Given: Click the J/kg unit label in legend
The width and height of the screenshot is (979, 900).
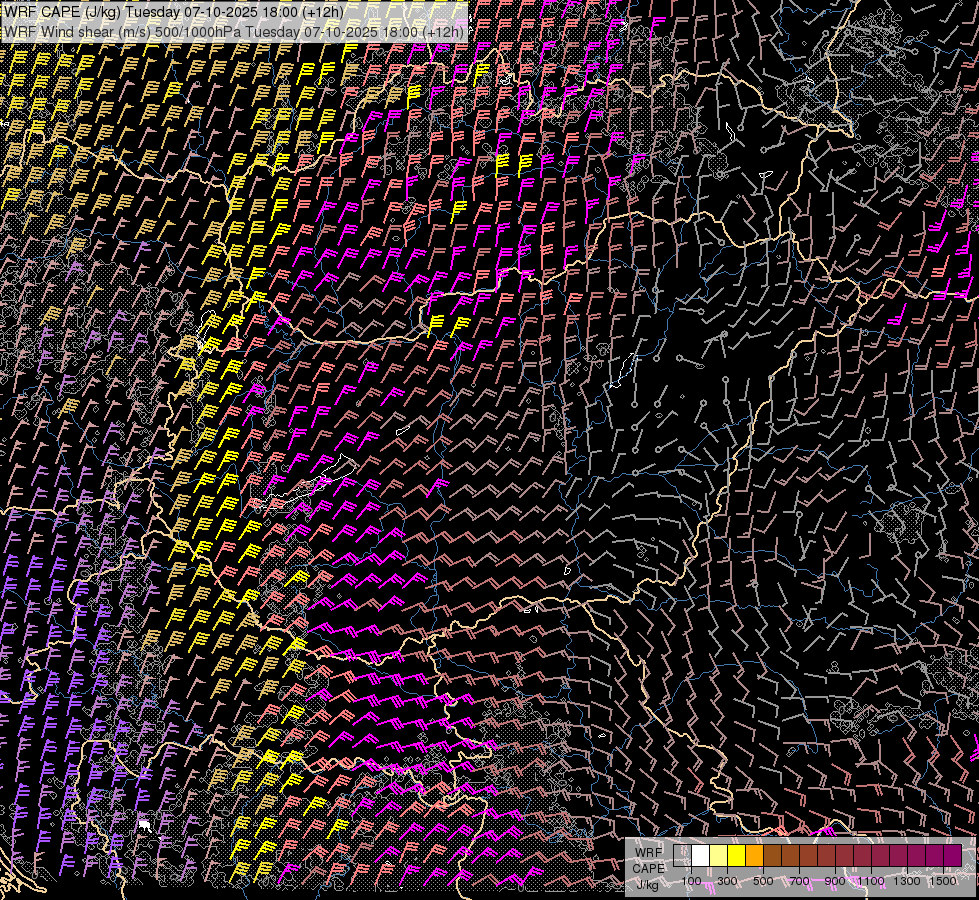Looking at the screenshot, I should click(647, 884).
